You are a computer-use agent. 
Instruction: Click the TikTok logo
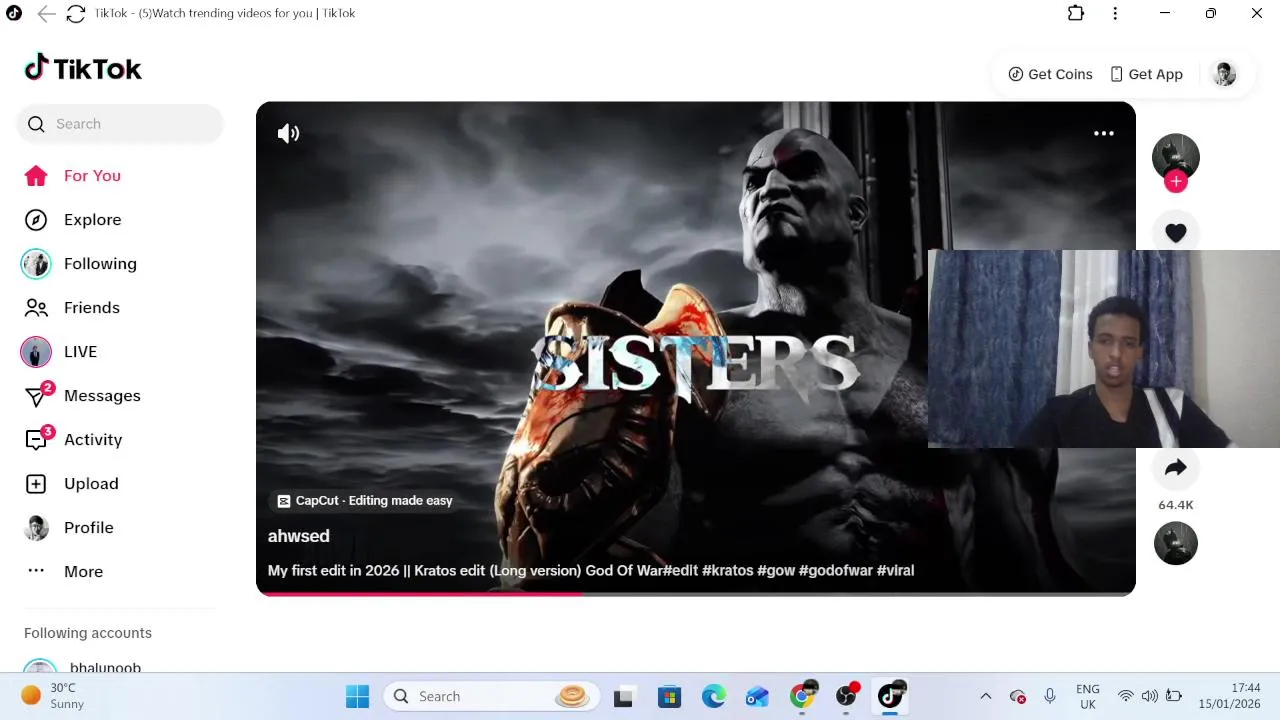click(x=83, y=68)
